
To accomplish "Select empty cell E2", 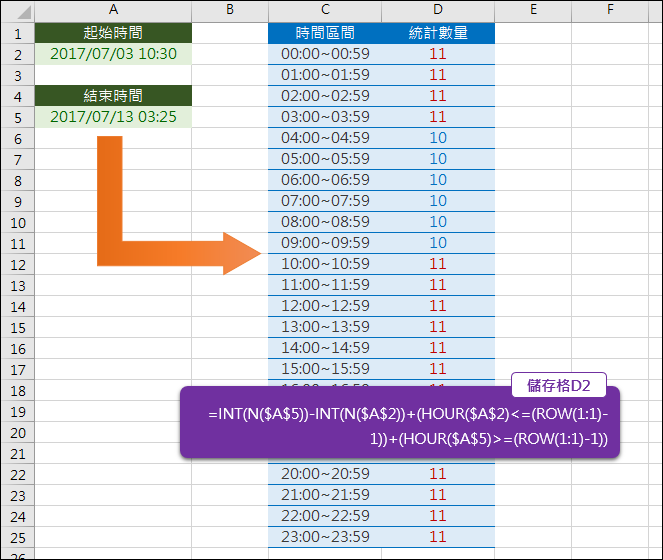I will tap(533, 54).
